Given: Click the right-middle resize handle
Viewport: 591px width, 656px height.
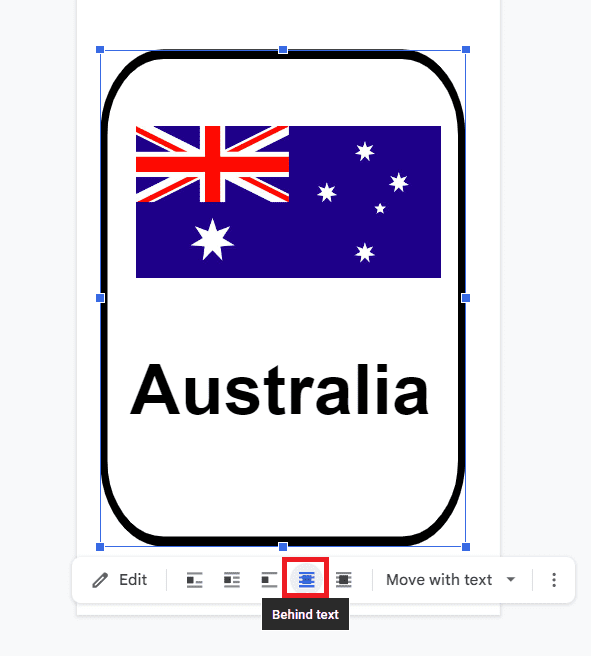Looking at the screenshot, I should (x=466, y=298).
